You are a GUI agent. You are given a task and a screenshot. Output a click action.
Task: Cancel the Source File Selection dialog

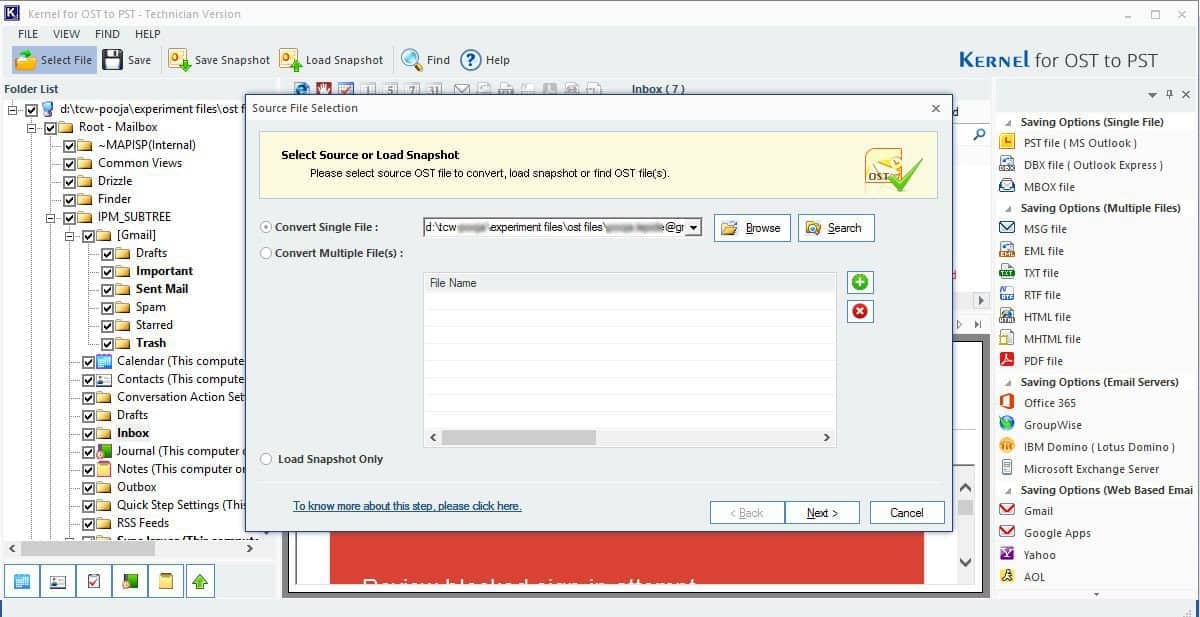tap(906, 513)
